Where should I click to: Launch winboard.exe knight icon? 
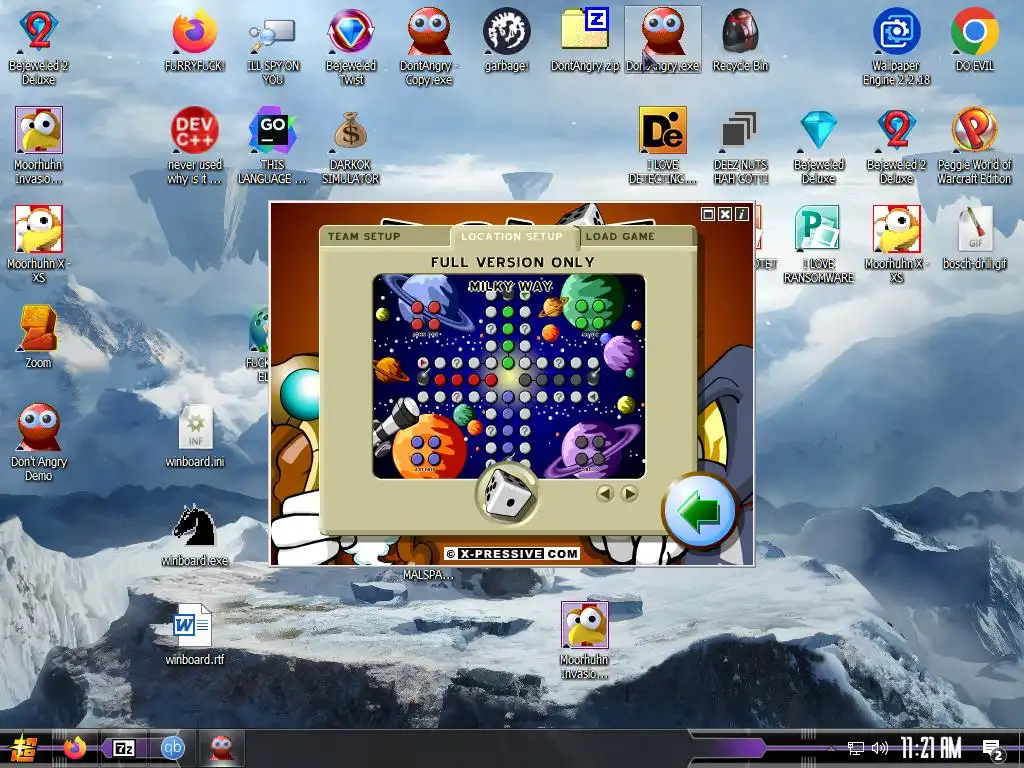[195, 536]
